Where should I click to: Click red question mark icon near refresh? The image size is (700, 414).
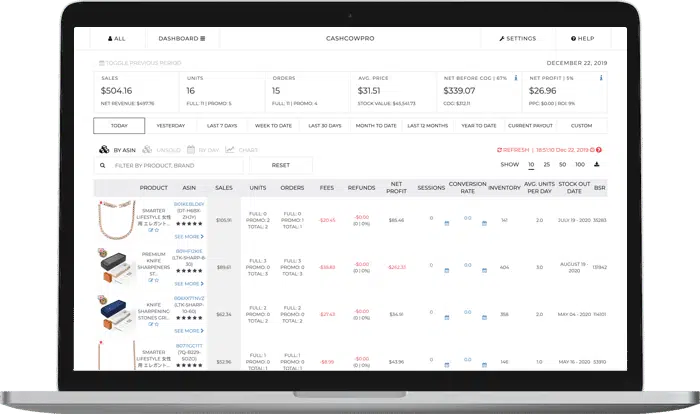tap(599, 150)
